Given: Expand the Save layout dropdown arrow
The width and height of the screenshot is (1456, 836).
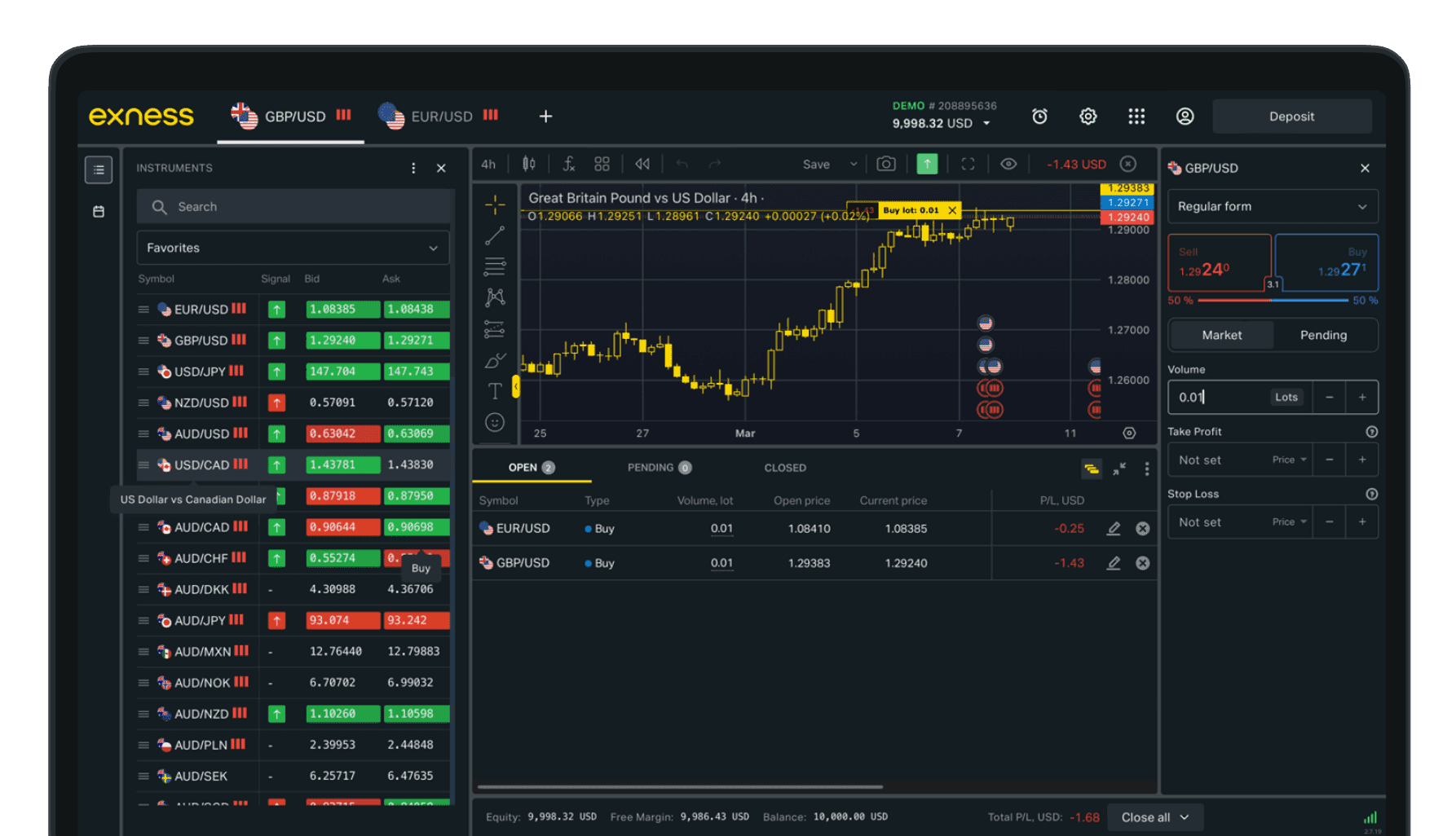Looking at the screenshot, I should click(x=854, y=164).
